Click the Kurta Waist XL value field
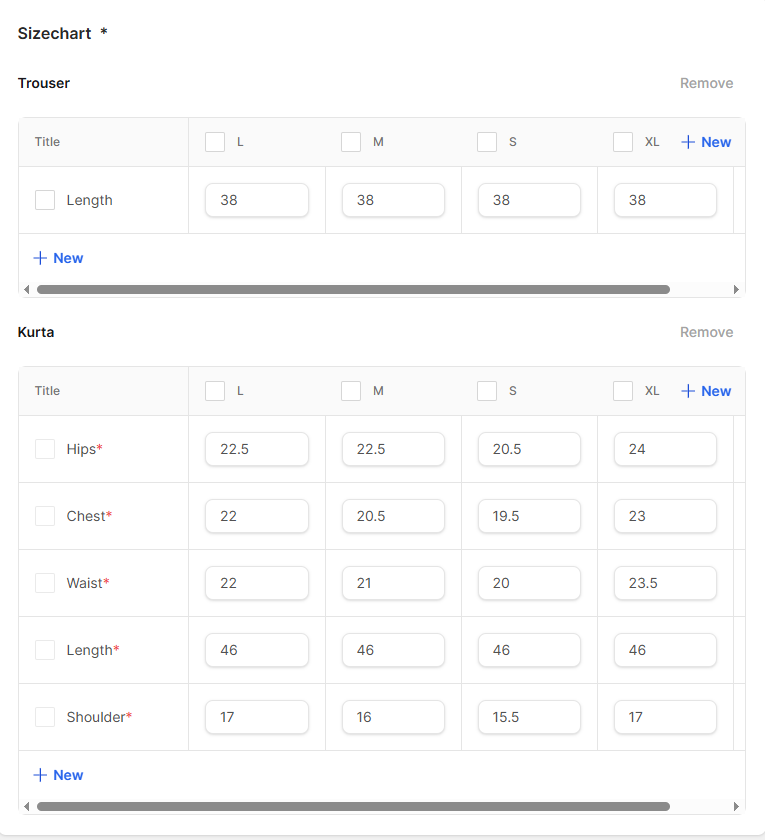This screenshot has height=840, width=765. coord(665,583)
